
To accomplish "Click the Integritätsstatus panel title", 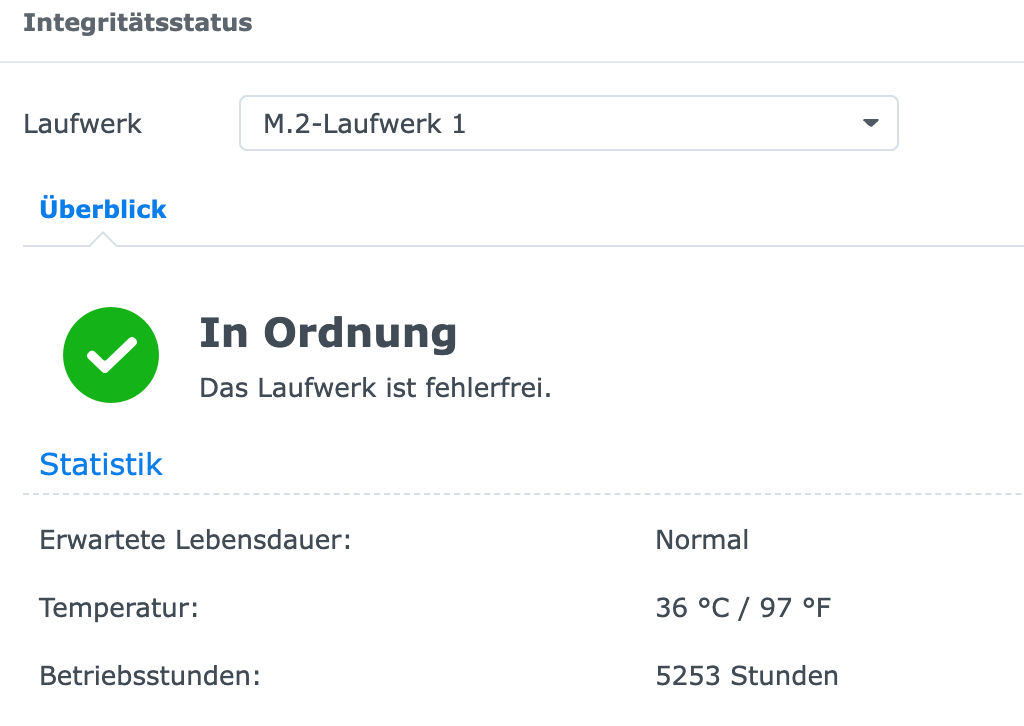I will pos(138,22).
